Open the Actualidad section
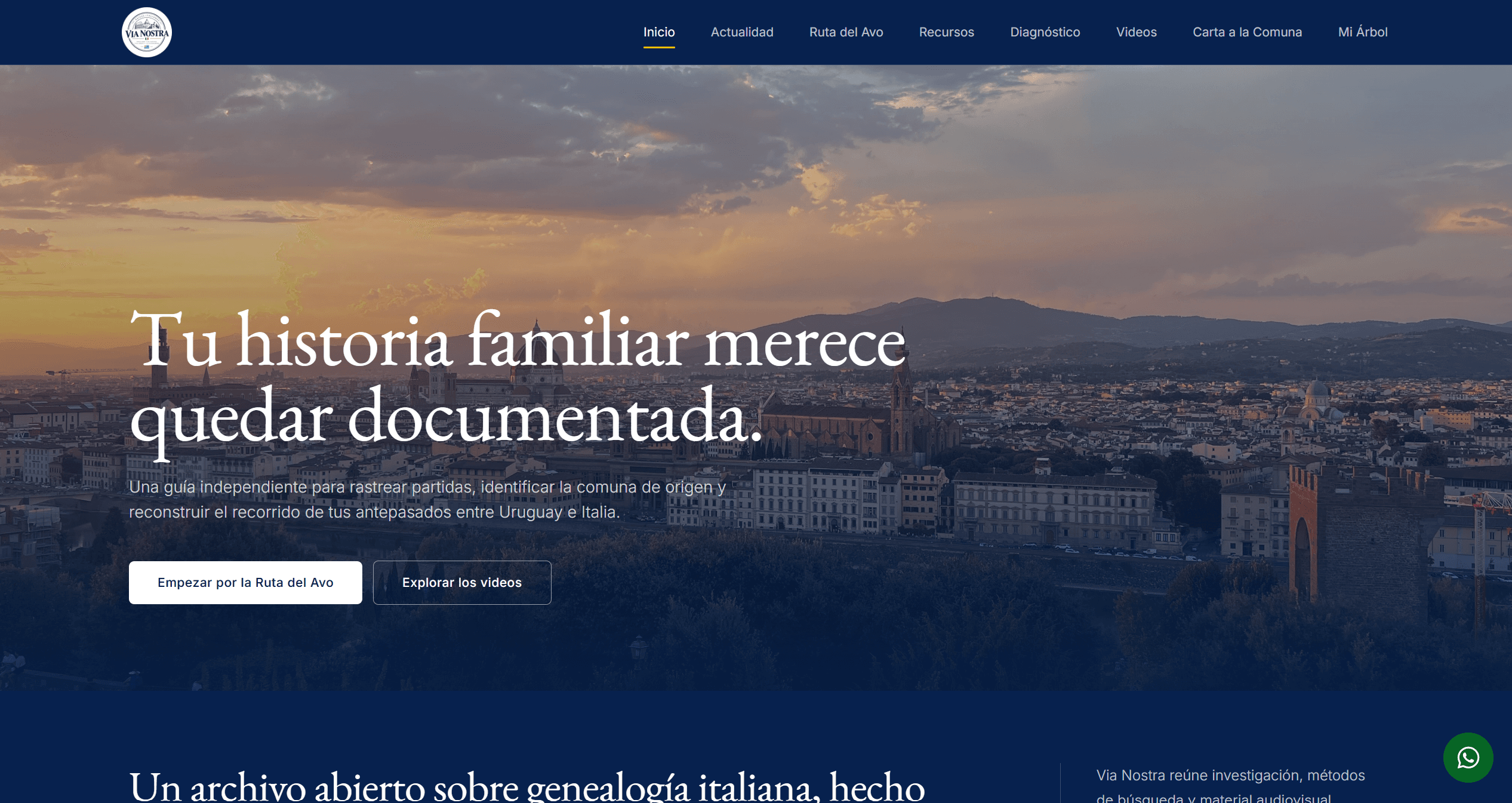 click(x=742, y=32)
